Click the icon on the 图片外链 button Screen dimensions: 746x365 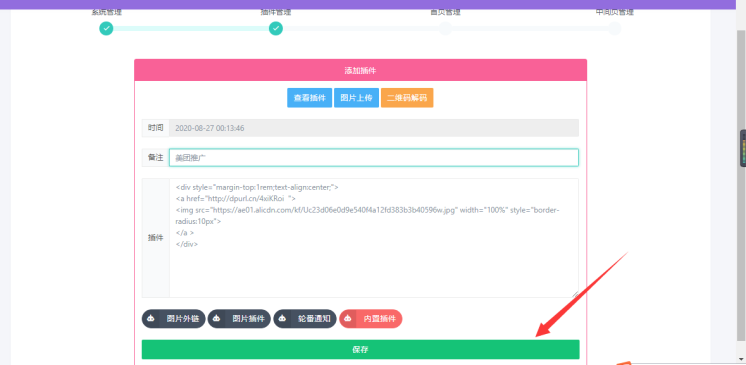[x=151, y=318]
